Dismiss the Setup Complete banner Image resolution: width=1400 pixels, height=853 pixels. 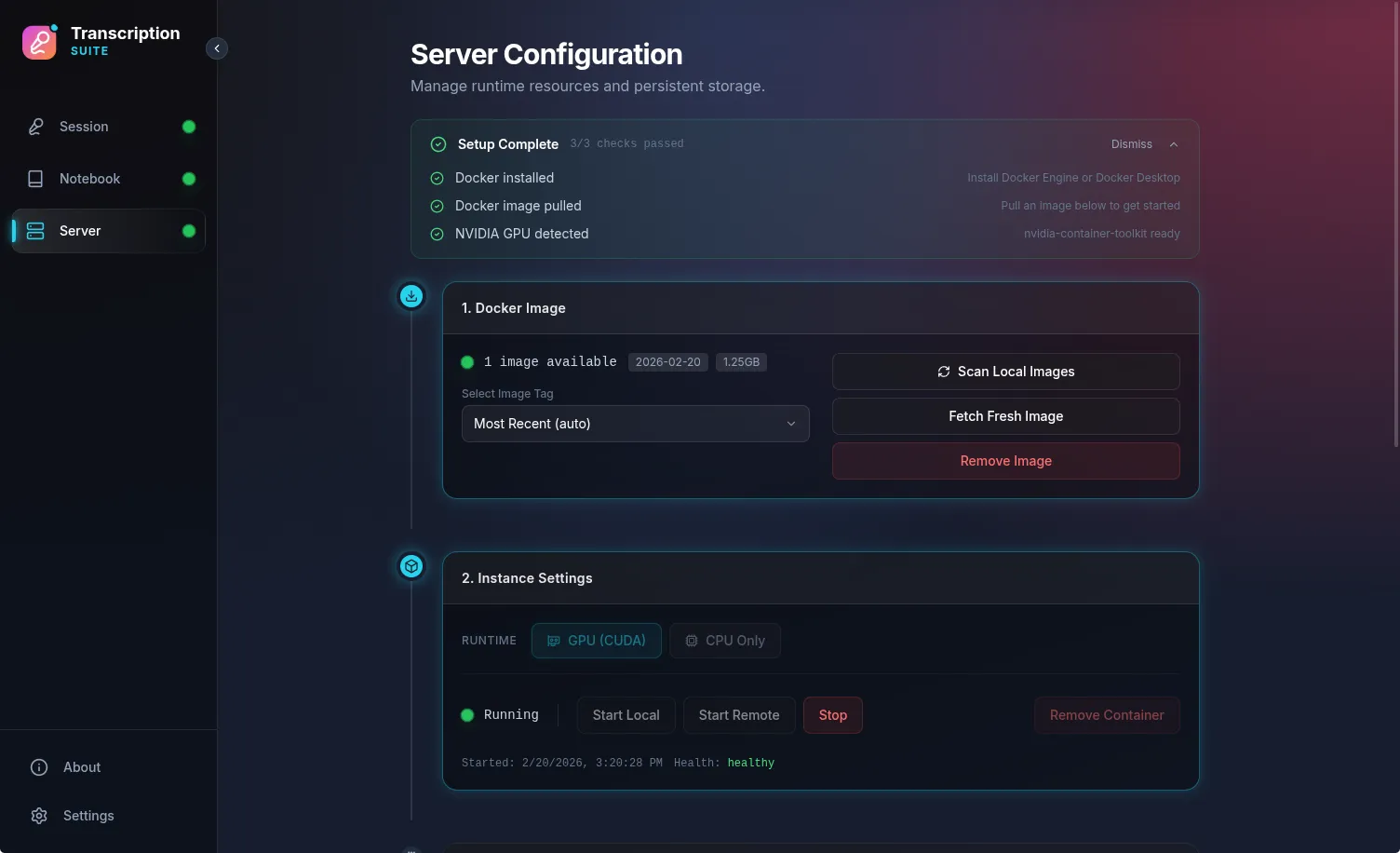pos(1131,143)
